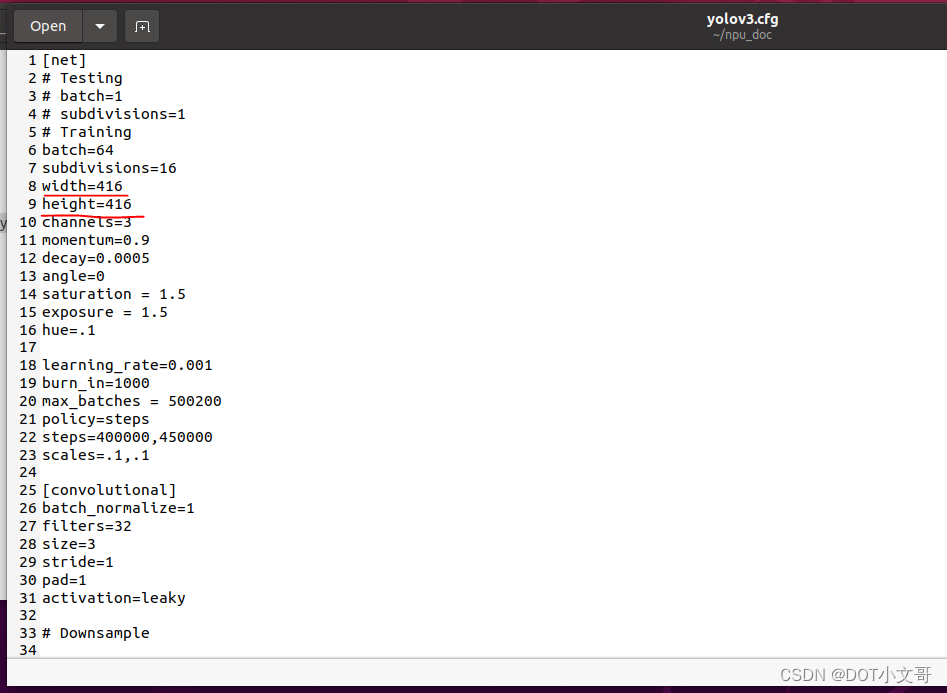
Task: Click the [convolutional] section header
Action: (x=109, y=490)
